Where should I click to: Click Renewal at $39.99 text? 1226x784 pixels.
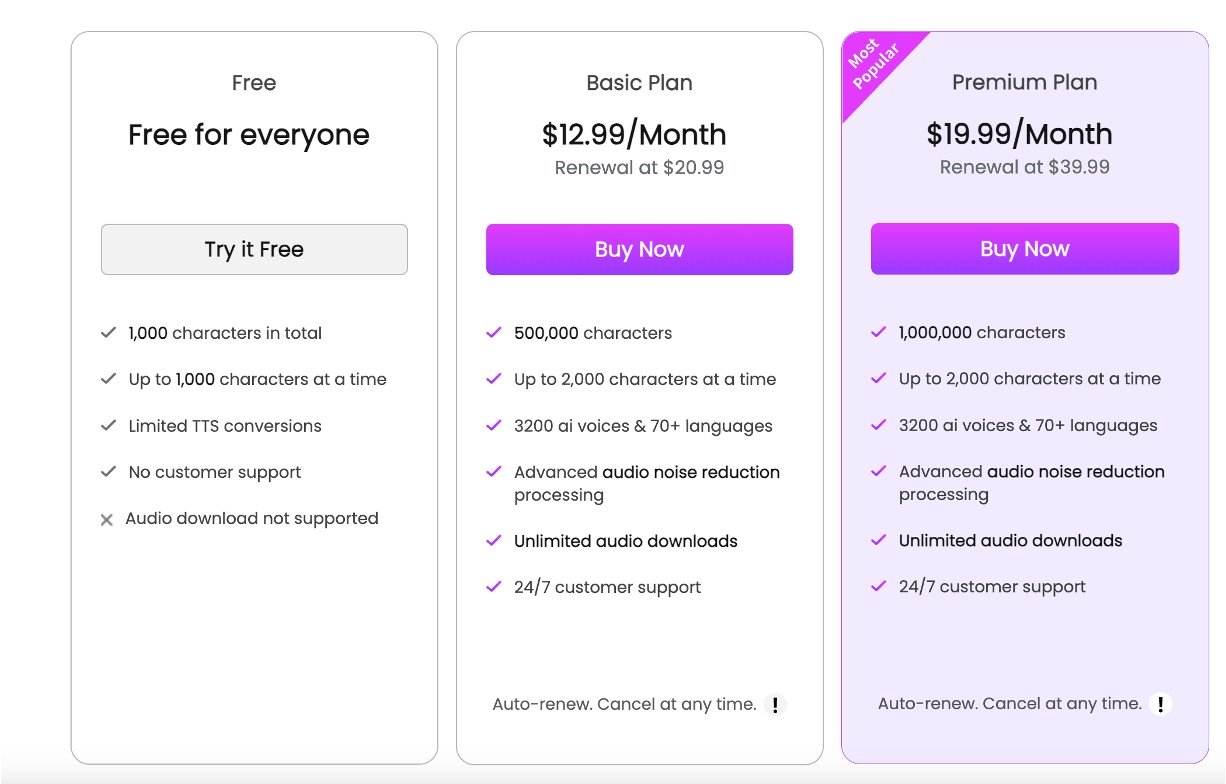[x=1024, y=167]
